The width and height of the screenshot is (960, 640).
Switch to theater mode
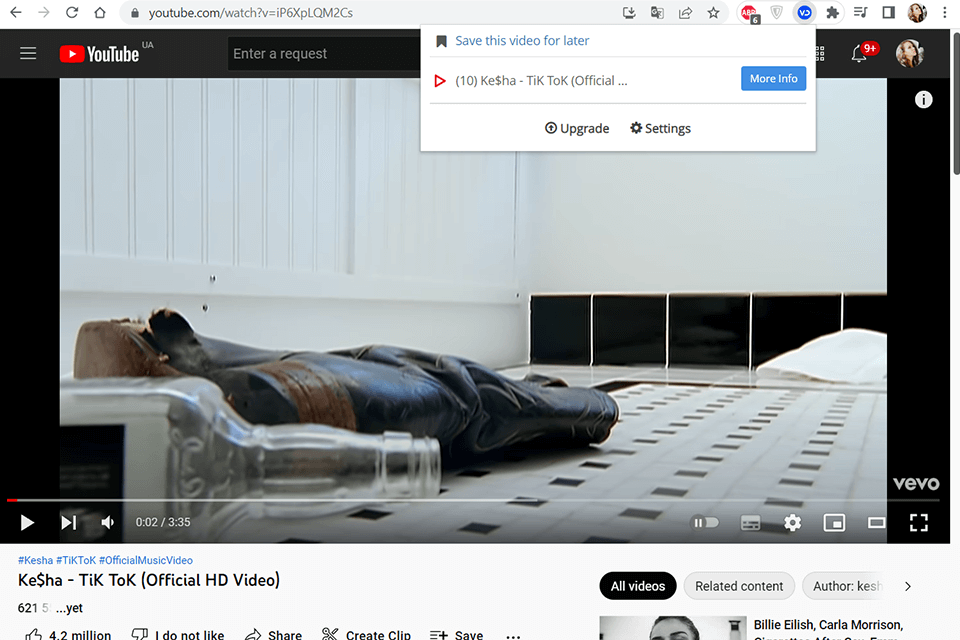tap(876, 522)
